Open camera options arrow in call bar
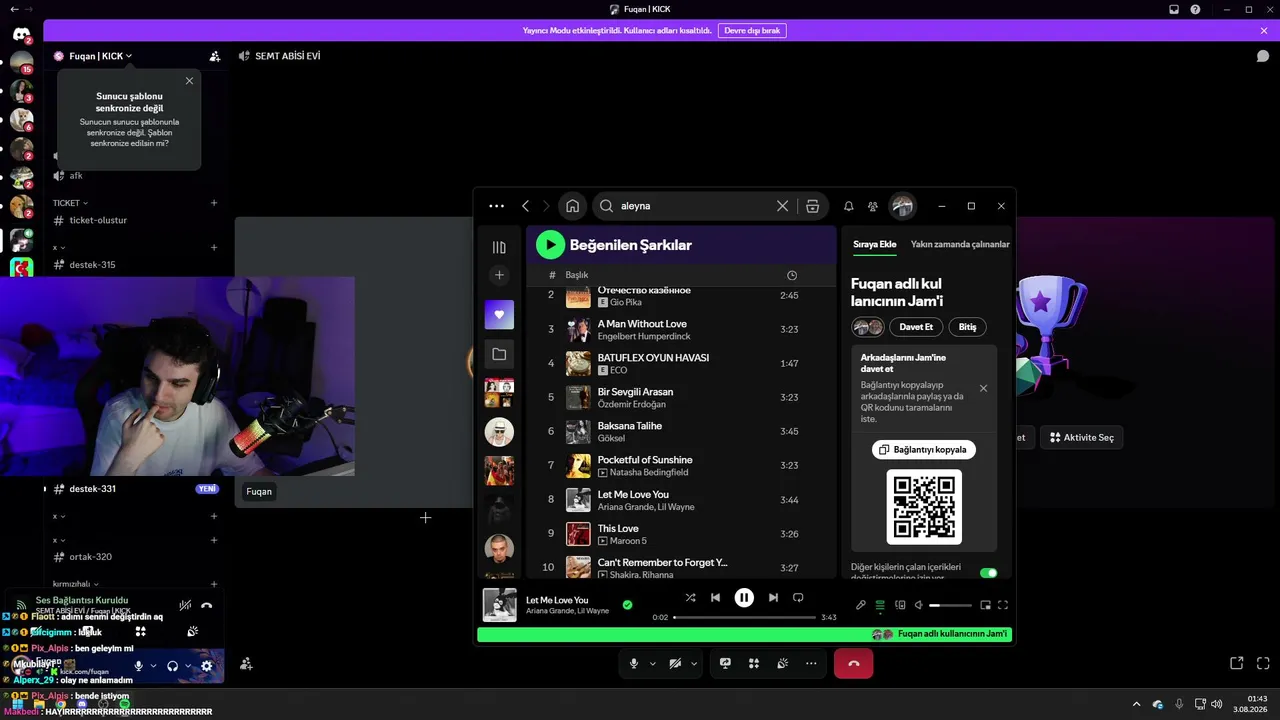 coord(694,663)
